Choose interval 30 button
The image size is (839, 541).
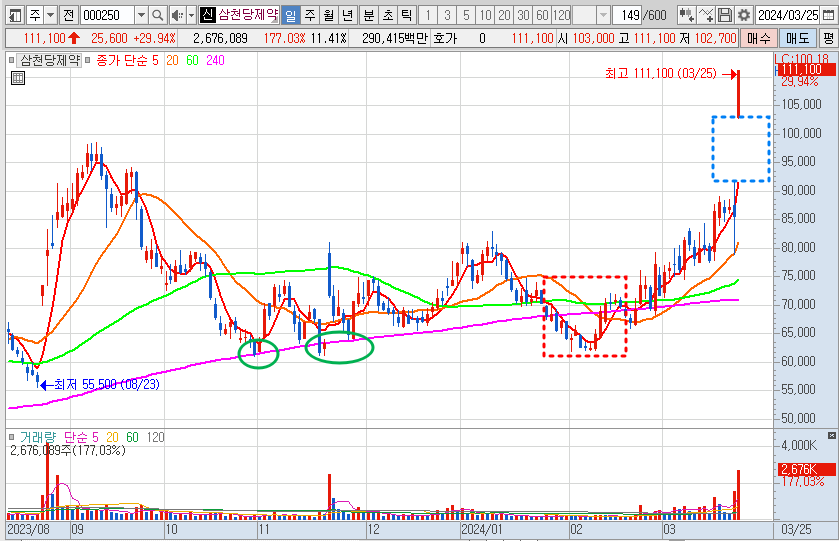523,16
